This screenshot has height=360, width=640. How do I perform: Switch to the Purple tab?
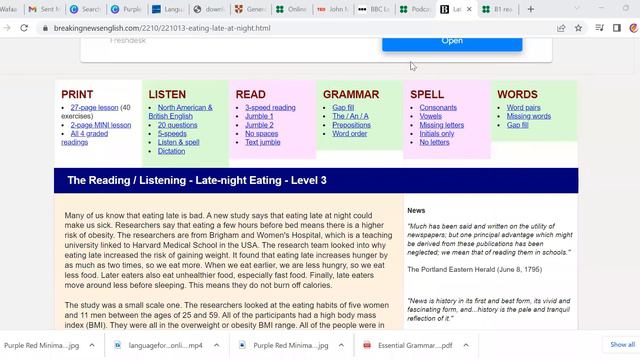click(x=127, y=9)
